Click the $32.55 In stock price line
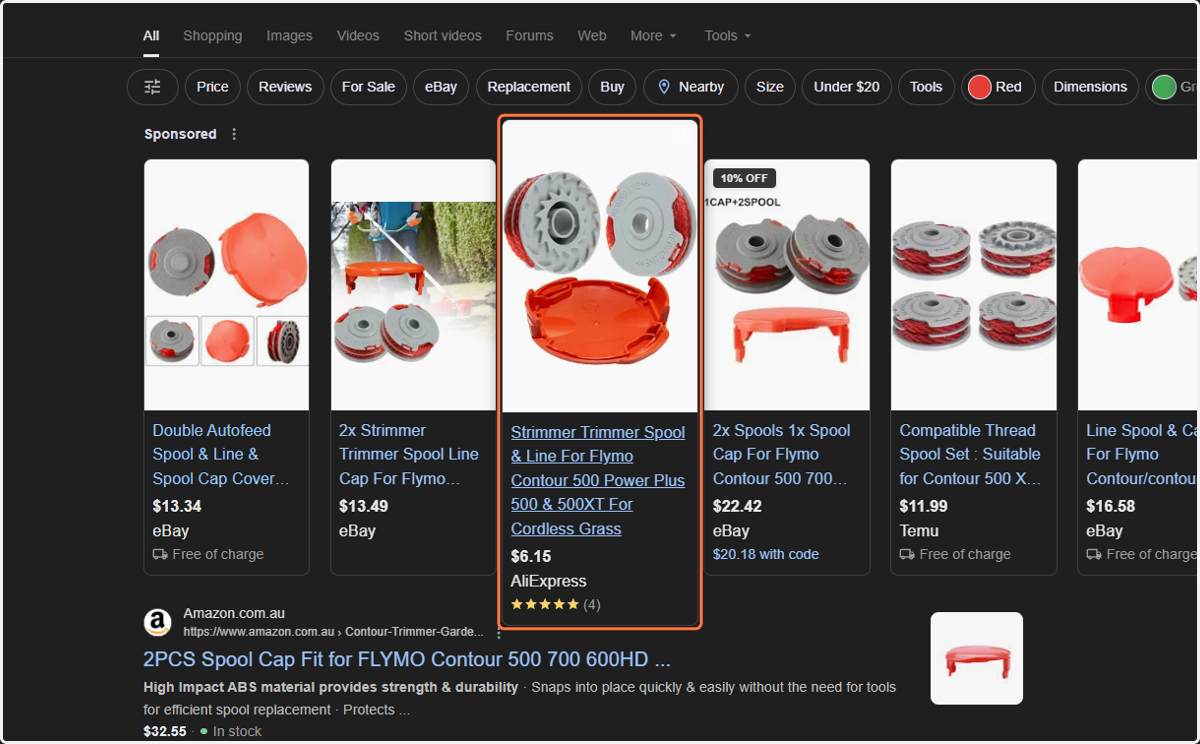The height and width of the screenshot is (744, 1200). (202, 731)
